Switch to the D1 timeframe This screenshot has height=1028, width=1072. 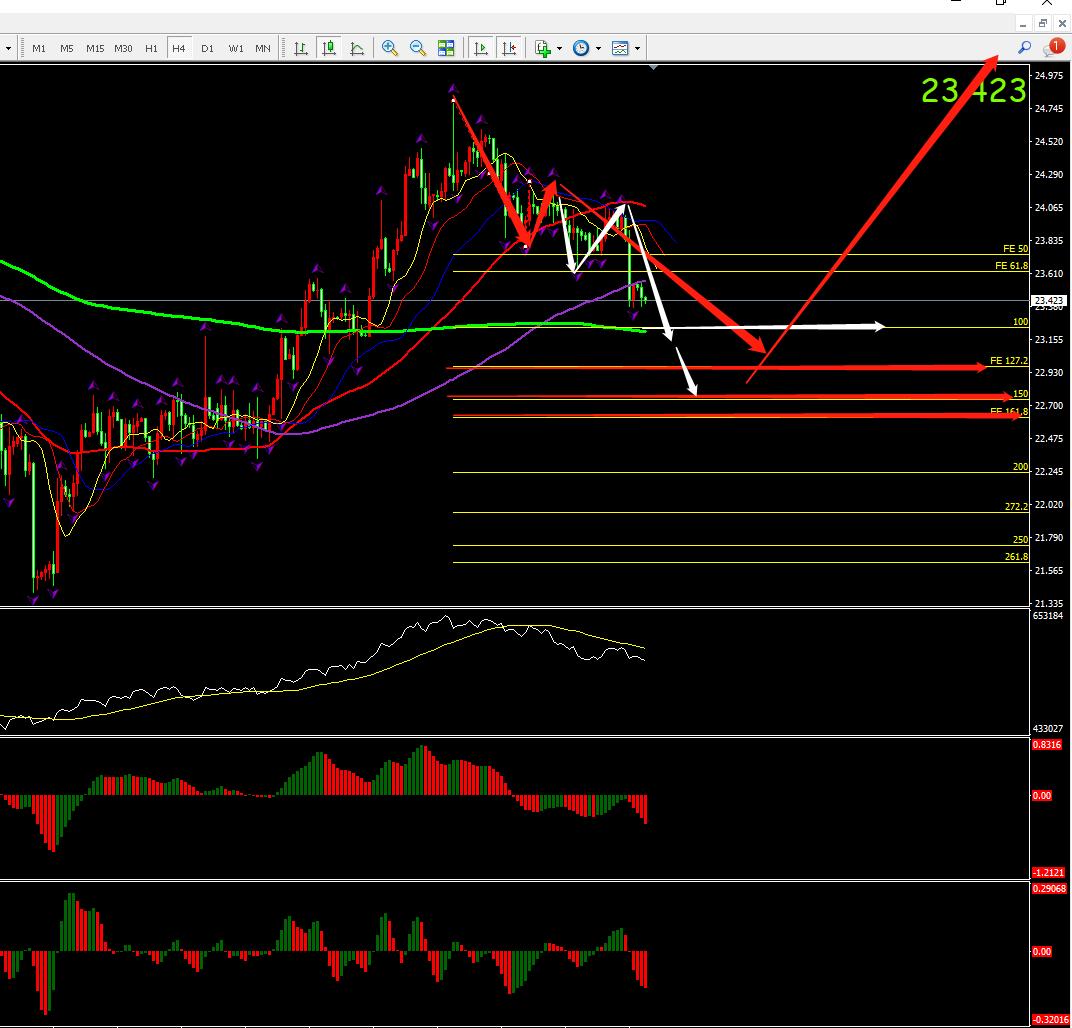[207, 48]
